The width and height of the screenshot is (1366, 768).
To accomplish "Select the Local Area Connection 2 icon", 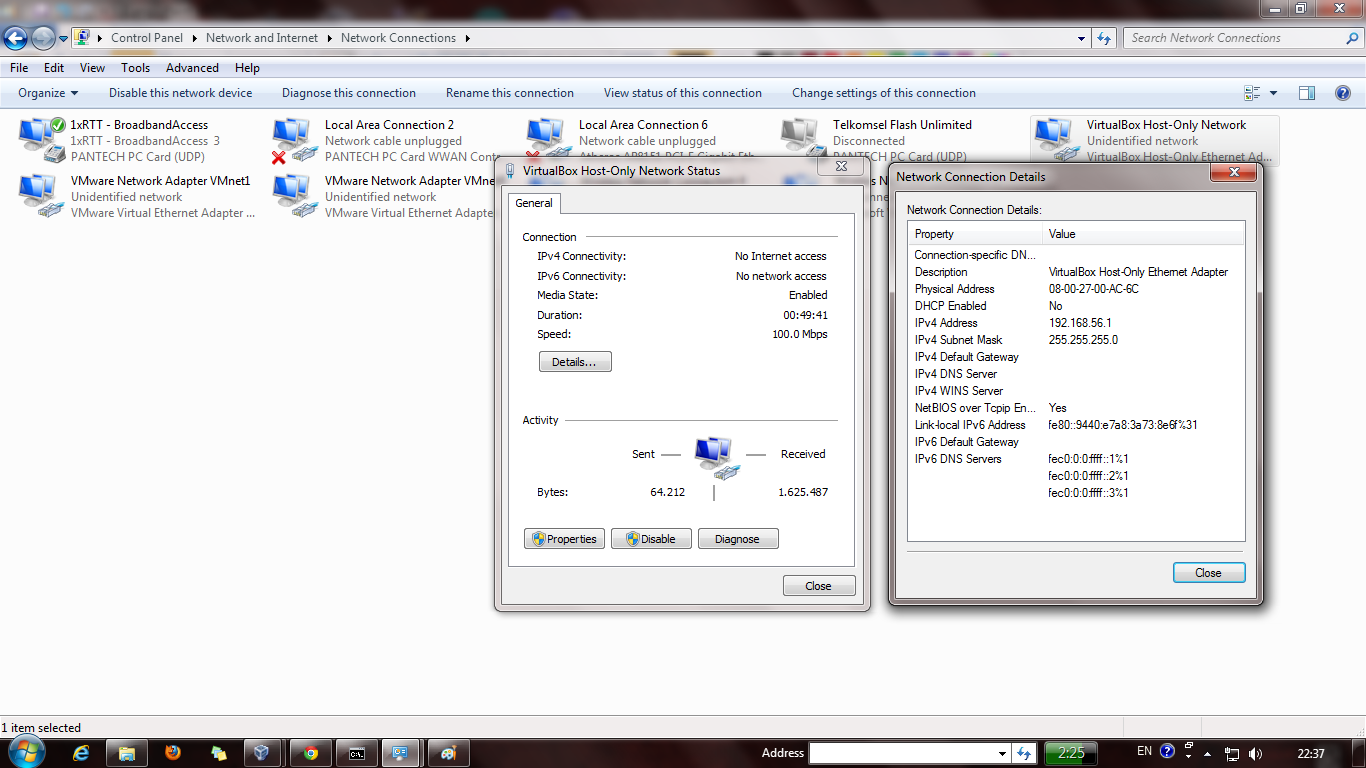I will pos(296,140).
